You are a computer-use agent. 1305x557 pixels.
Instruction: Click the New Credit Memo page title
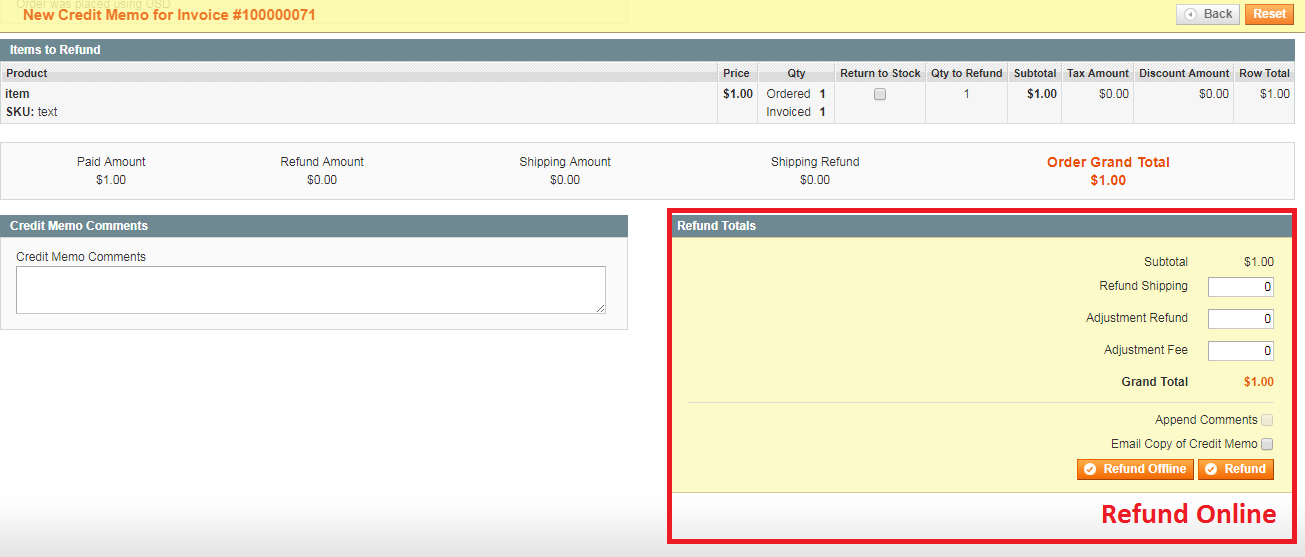(x=169, y=15)
